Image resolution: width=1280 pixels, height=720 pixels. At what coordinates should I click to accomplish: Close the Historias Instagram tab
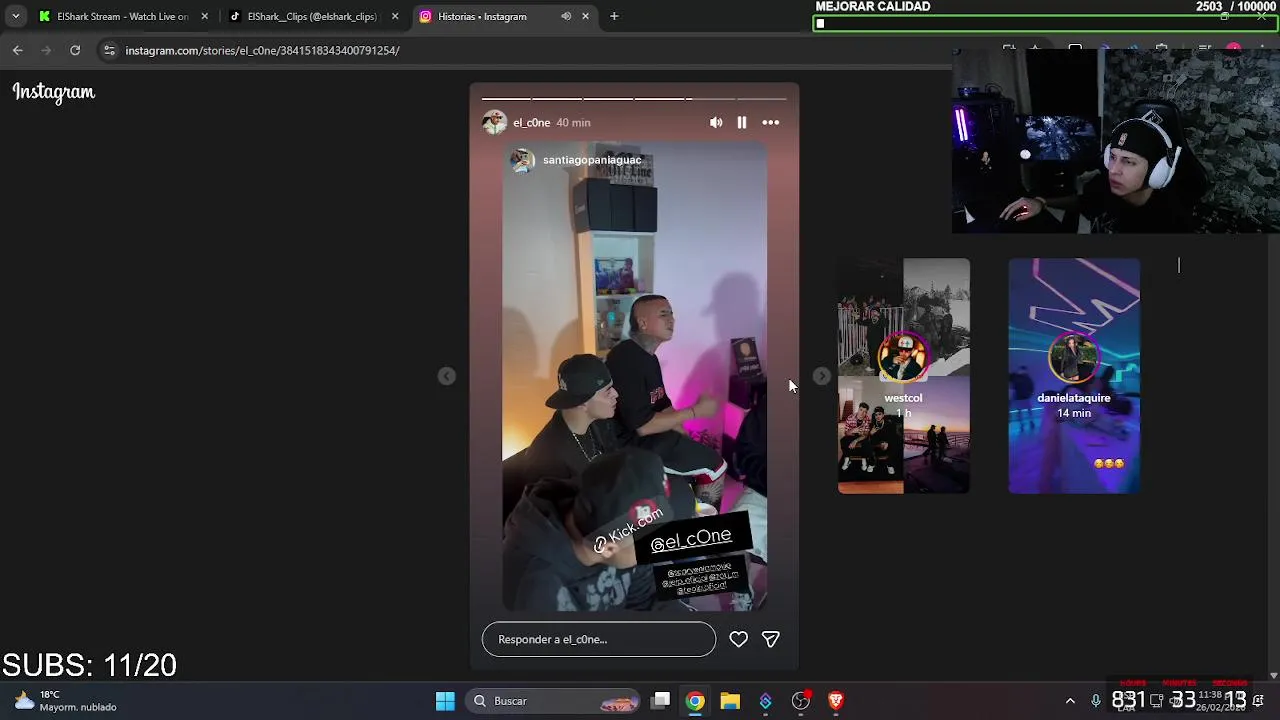pos(585,16)
